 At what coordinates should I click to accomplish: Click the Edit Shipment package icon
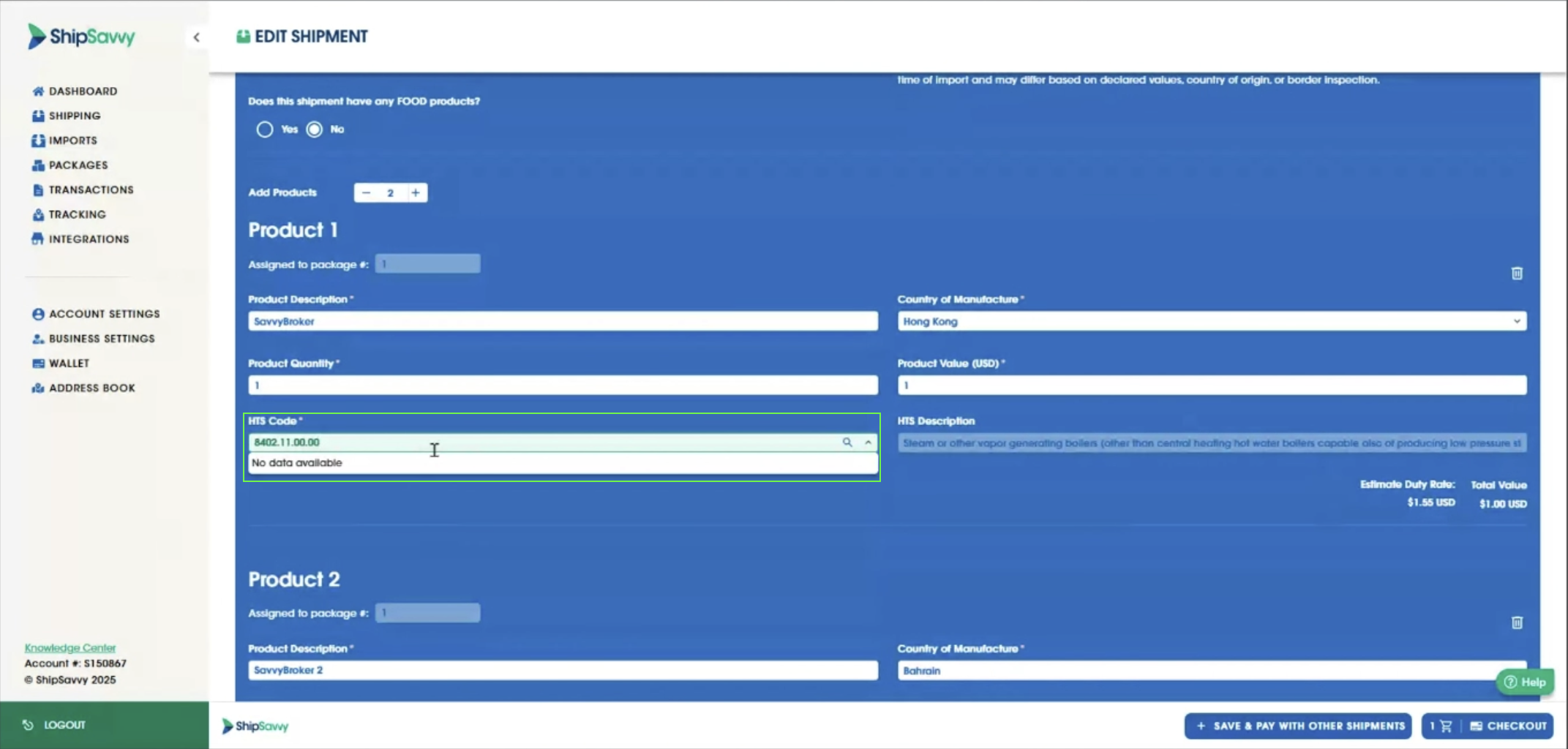point(243,37)
